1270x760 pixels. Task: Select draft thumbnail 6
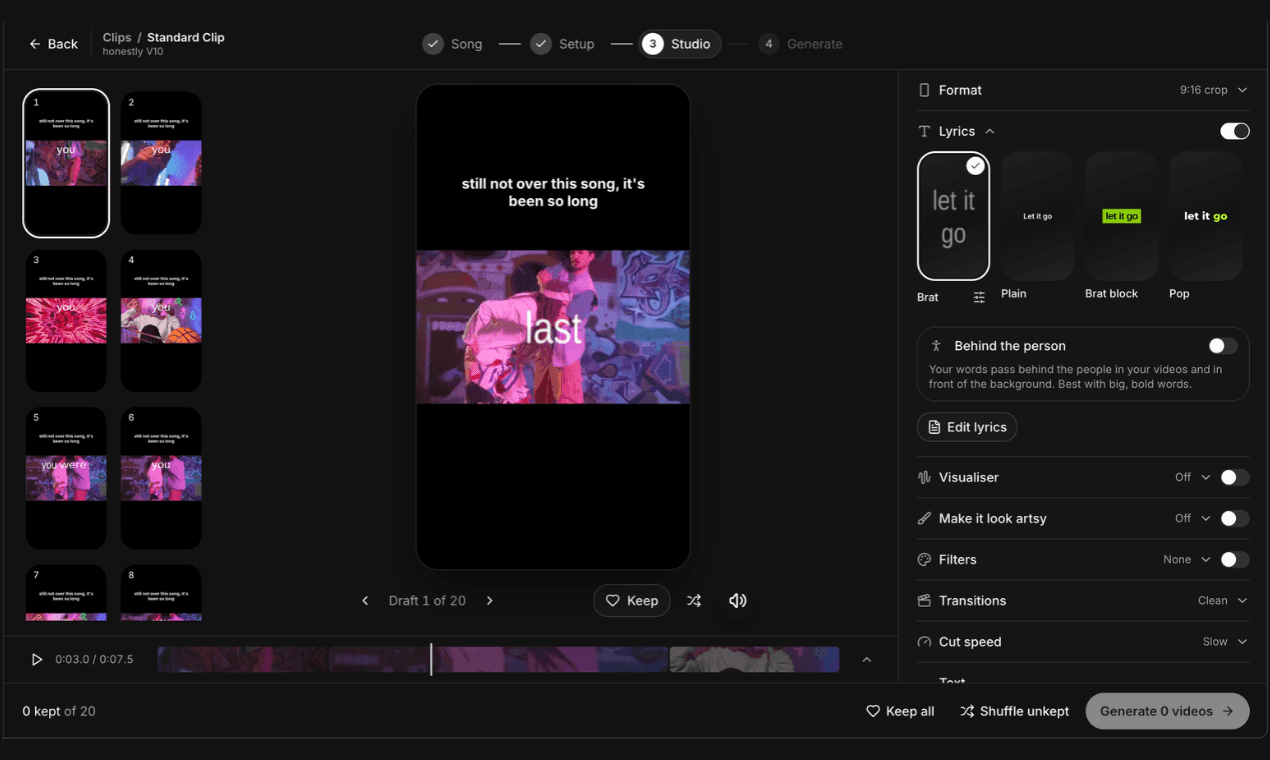161,478
